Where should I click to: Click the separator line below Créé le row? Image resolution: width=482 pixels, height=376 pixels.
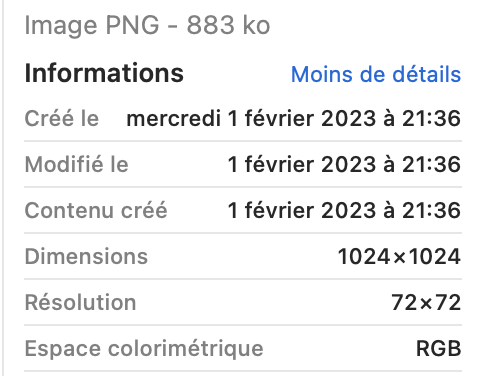pos(243,141)
